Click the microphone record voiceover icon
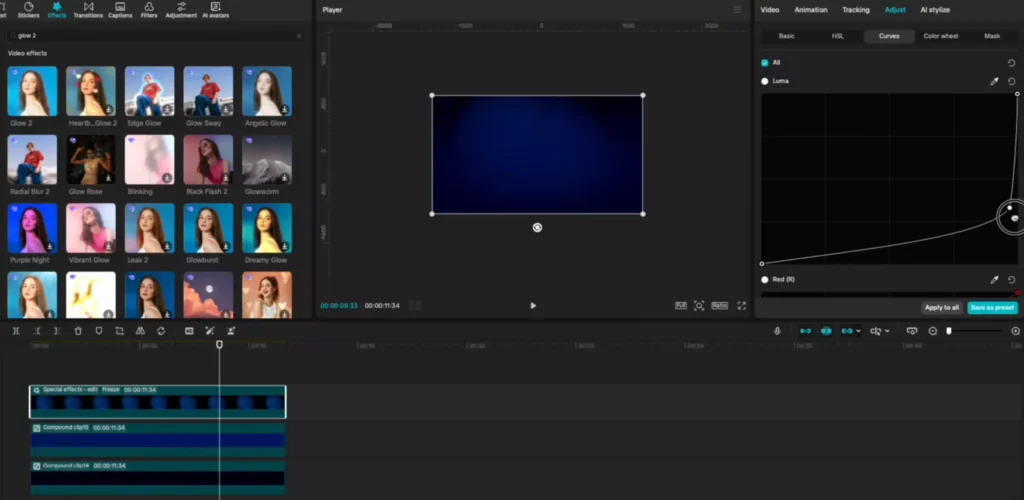1024x500 pixels. click(777, 331)
